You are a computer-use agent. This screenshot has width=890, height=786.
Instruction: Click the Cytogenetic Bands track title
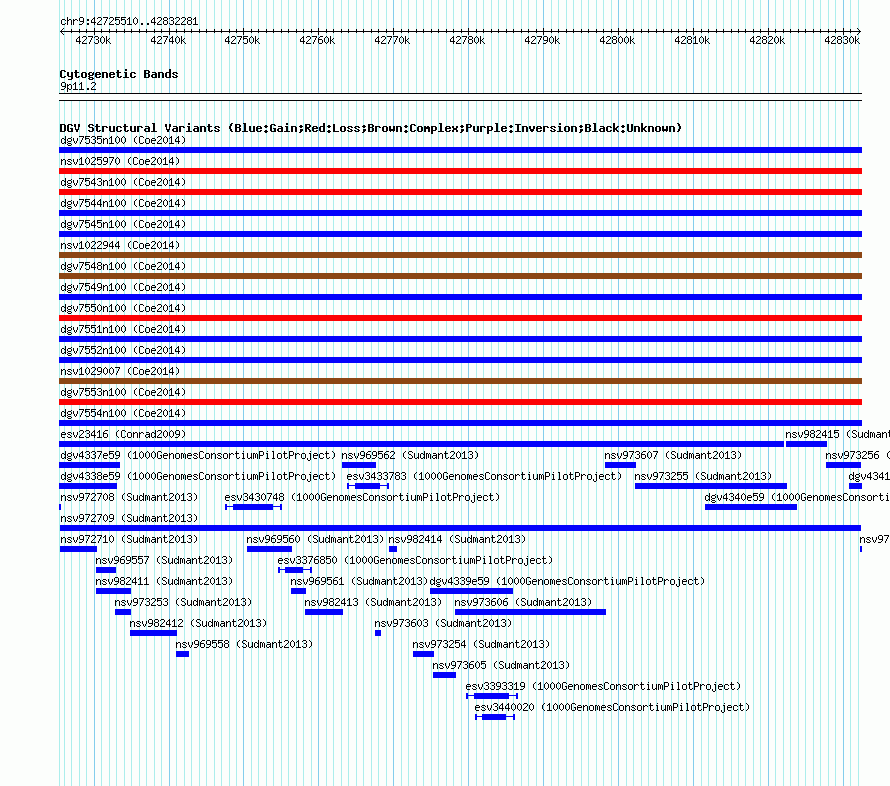(119, 74)
